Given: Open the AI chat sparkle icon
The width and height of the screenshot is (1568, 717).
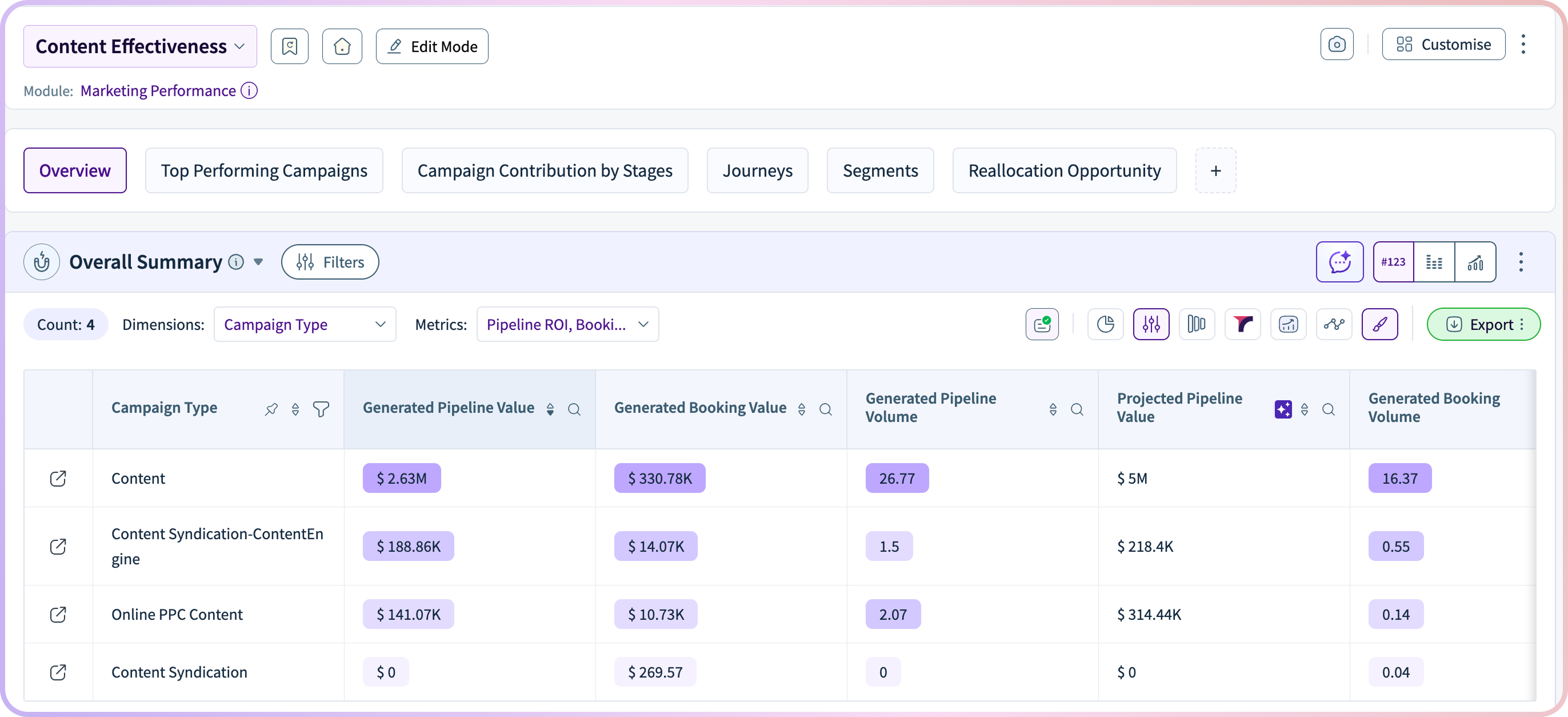Looking at the screenshot, I should pyautogui.click(x=1339, y=262).
